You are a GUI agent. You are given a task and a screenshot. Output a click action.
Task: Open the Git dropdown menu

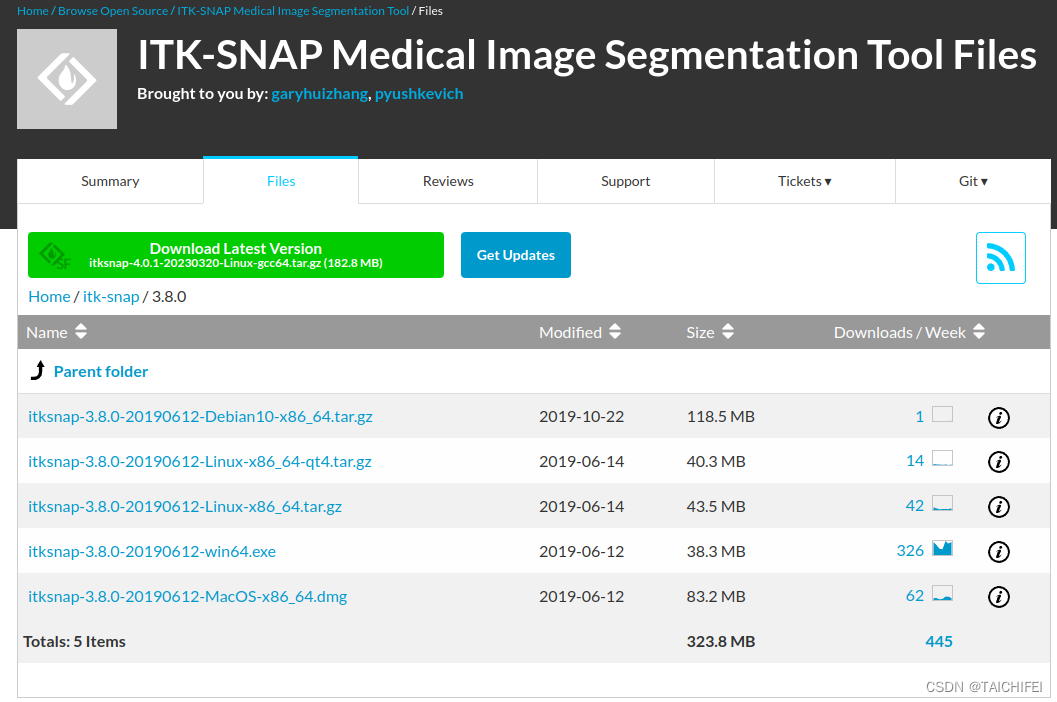[x=972, y=181]
